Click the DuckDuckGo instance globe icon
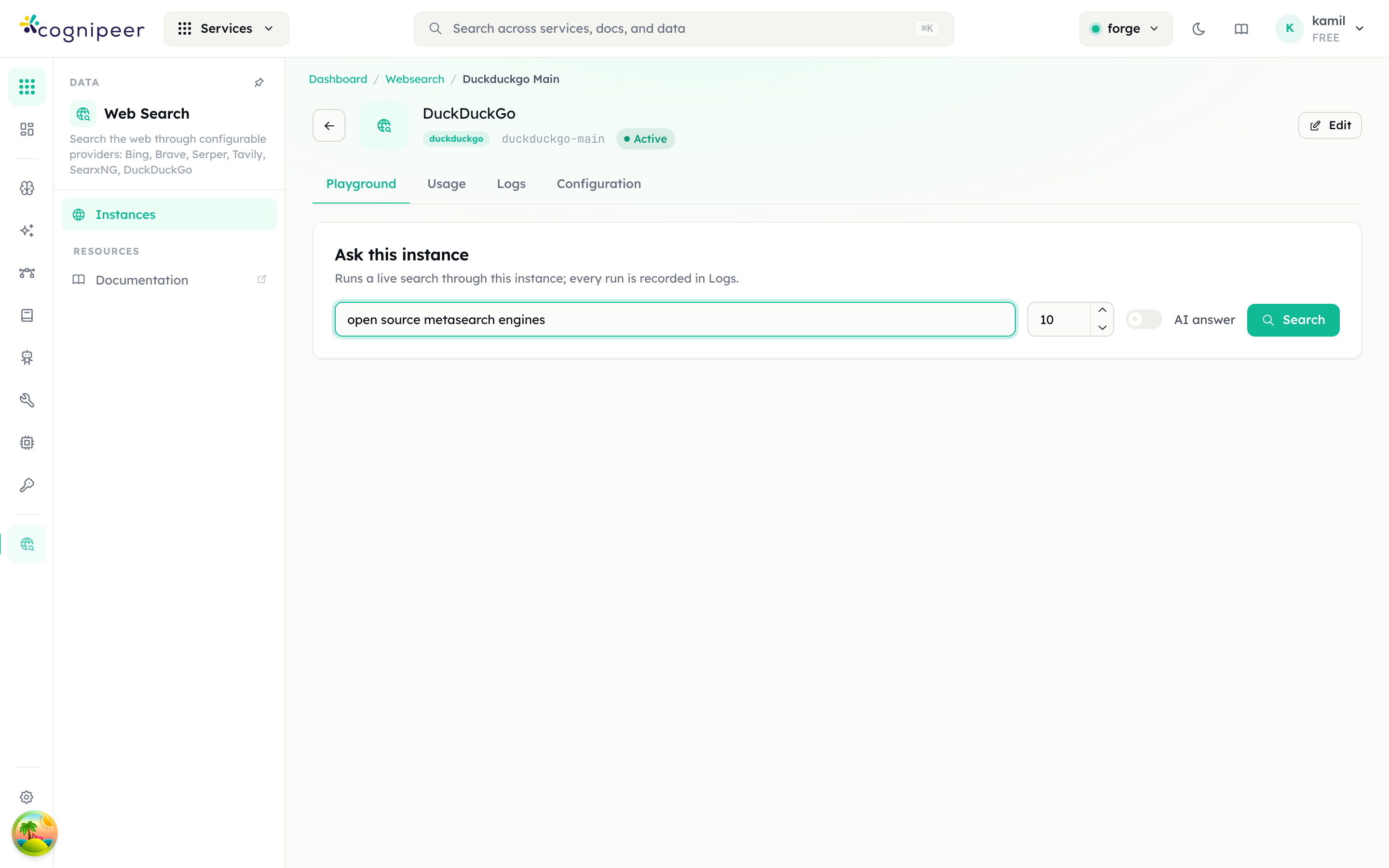Viewport: 1389px width, 868px height. [x=383, y=125]
